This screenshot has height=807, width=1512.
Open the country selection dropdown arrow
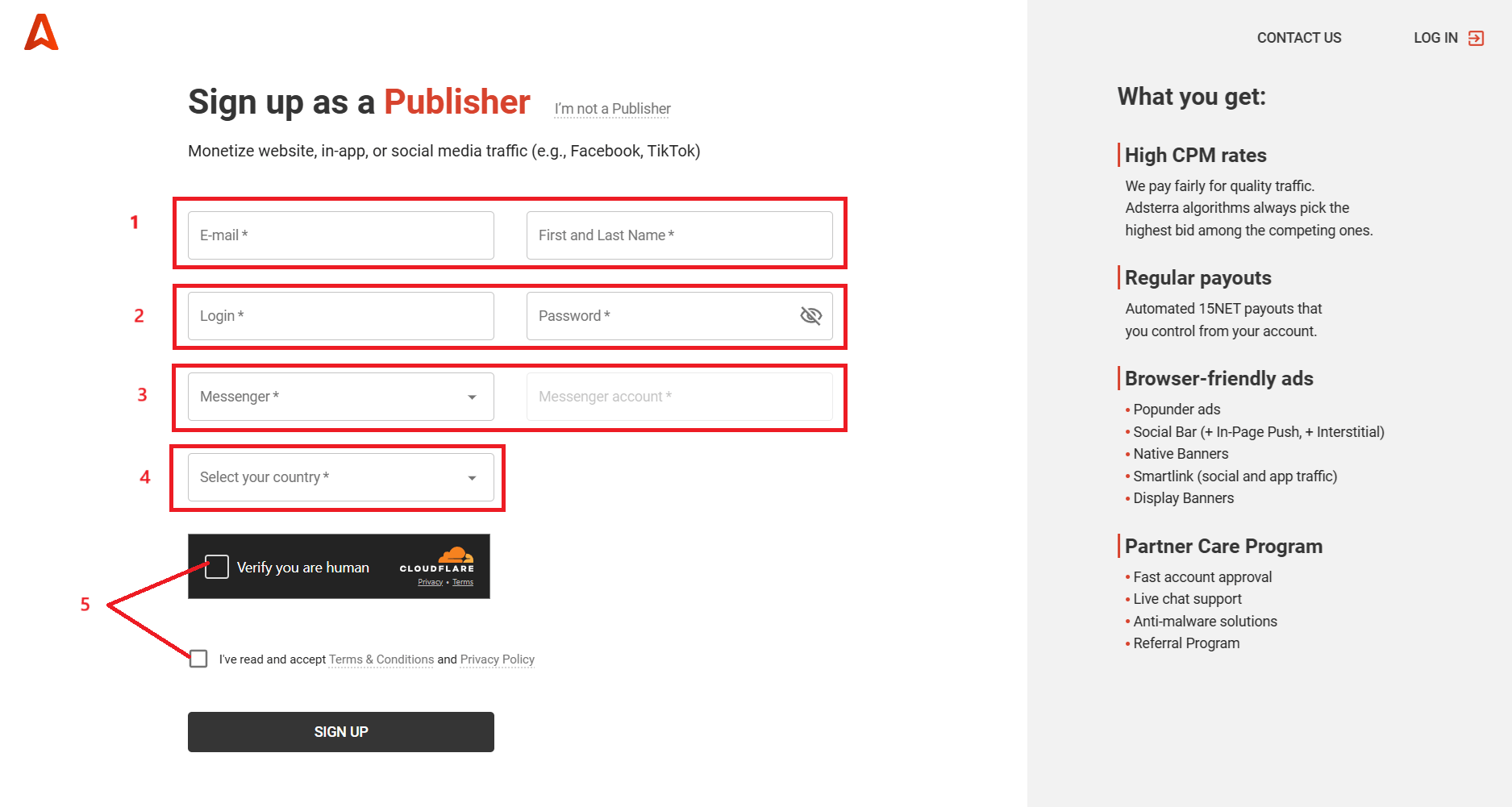(x=473, y=477)
